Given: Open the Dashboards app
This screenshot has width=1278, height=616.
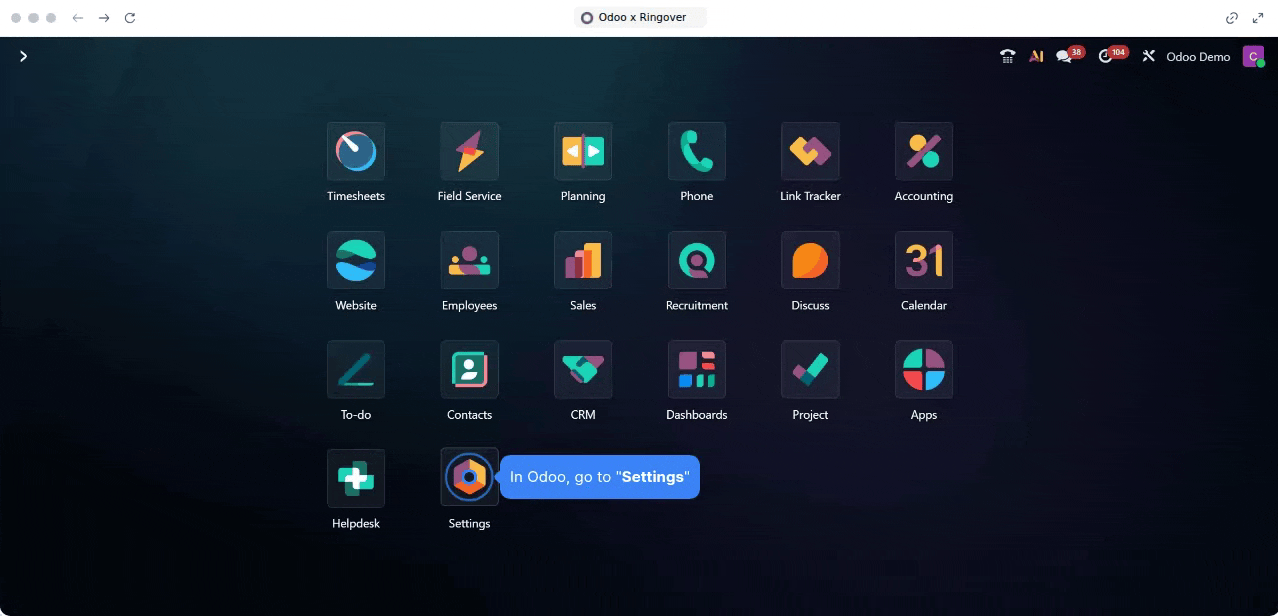Looking at the screenshot, I should click(697, 369).
